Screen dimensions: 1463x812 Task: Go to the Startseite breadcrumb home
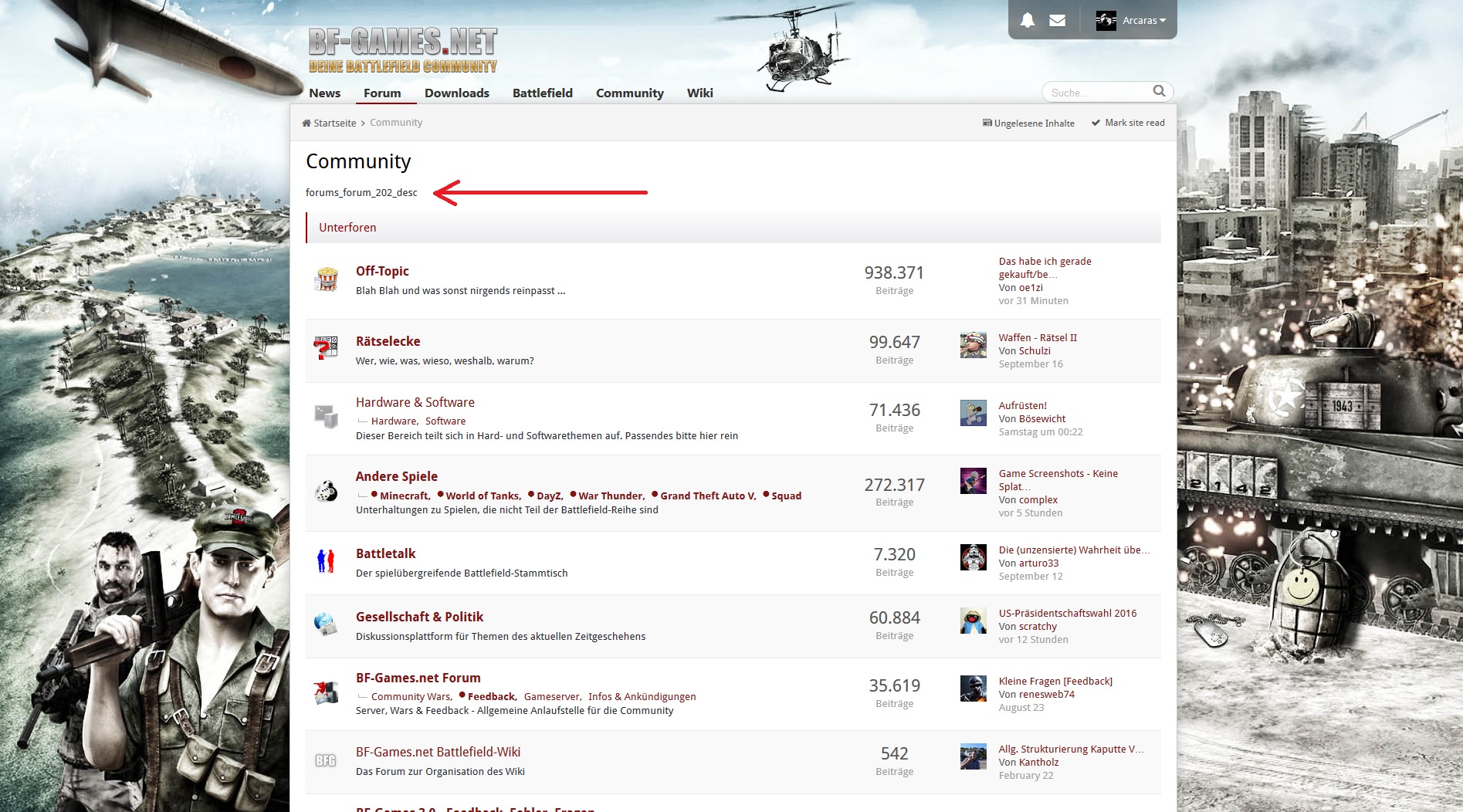click(329, 123)
